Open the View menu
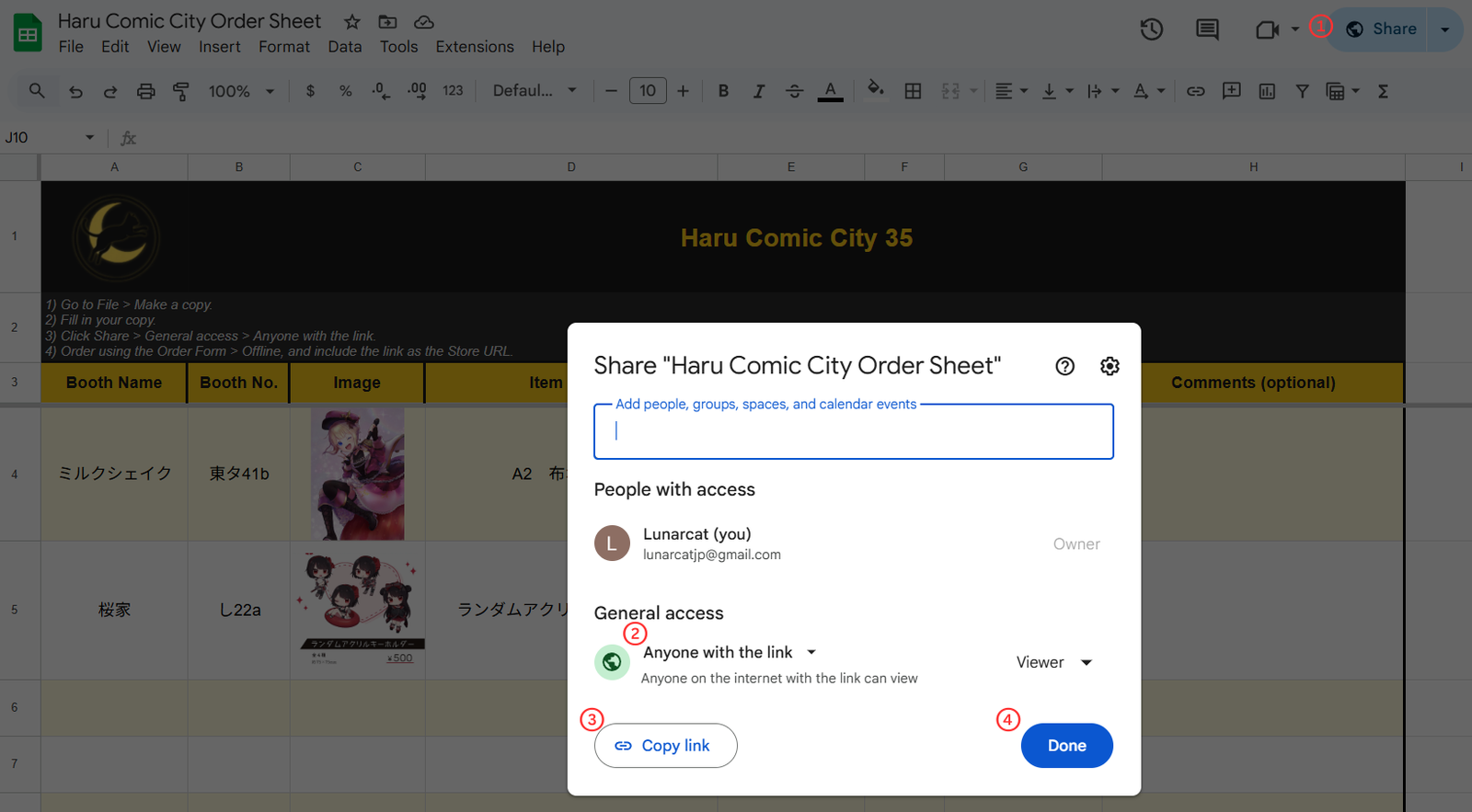 coord(164,47)
